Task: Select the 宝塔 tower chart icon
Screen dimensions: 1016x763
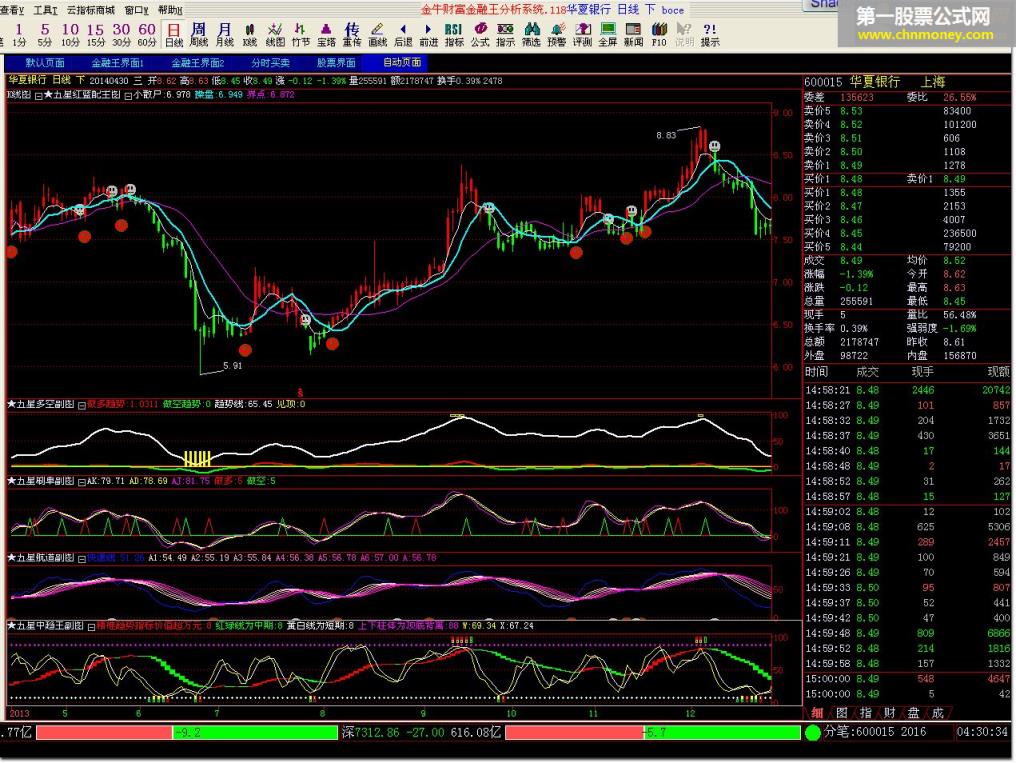Action: click(326, 34)
